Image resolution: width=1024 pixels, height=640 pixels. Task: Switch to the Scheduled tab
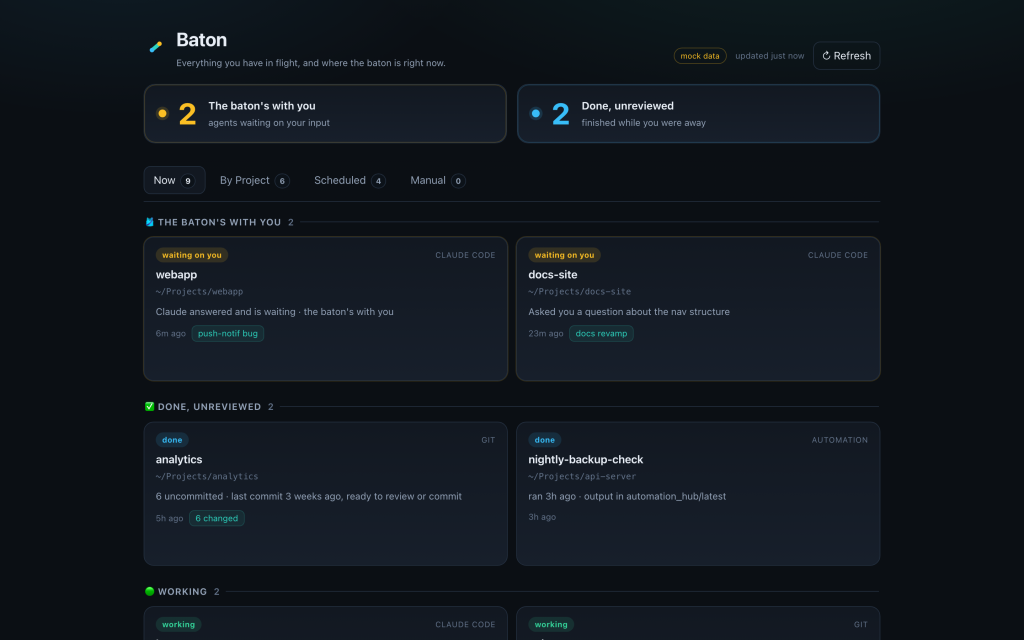pyautogui.click(x=349, y=180)
